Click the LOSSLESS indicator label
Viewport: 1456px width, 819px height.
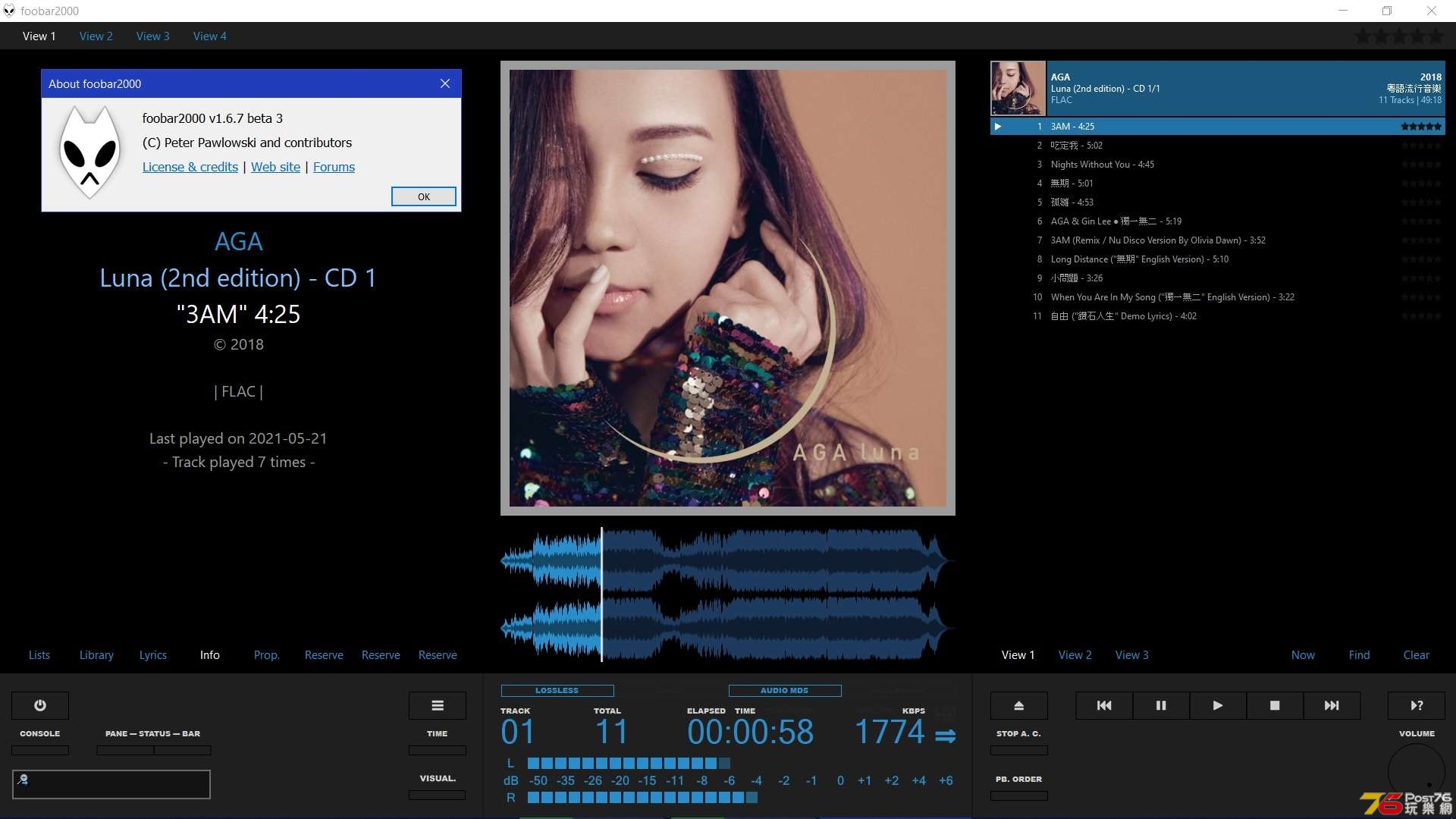pos(557,691)
